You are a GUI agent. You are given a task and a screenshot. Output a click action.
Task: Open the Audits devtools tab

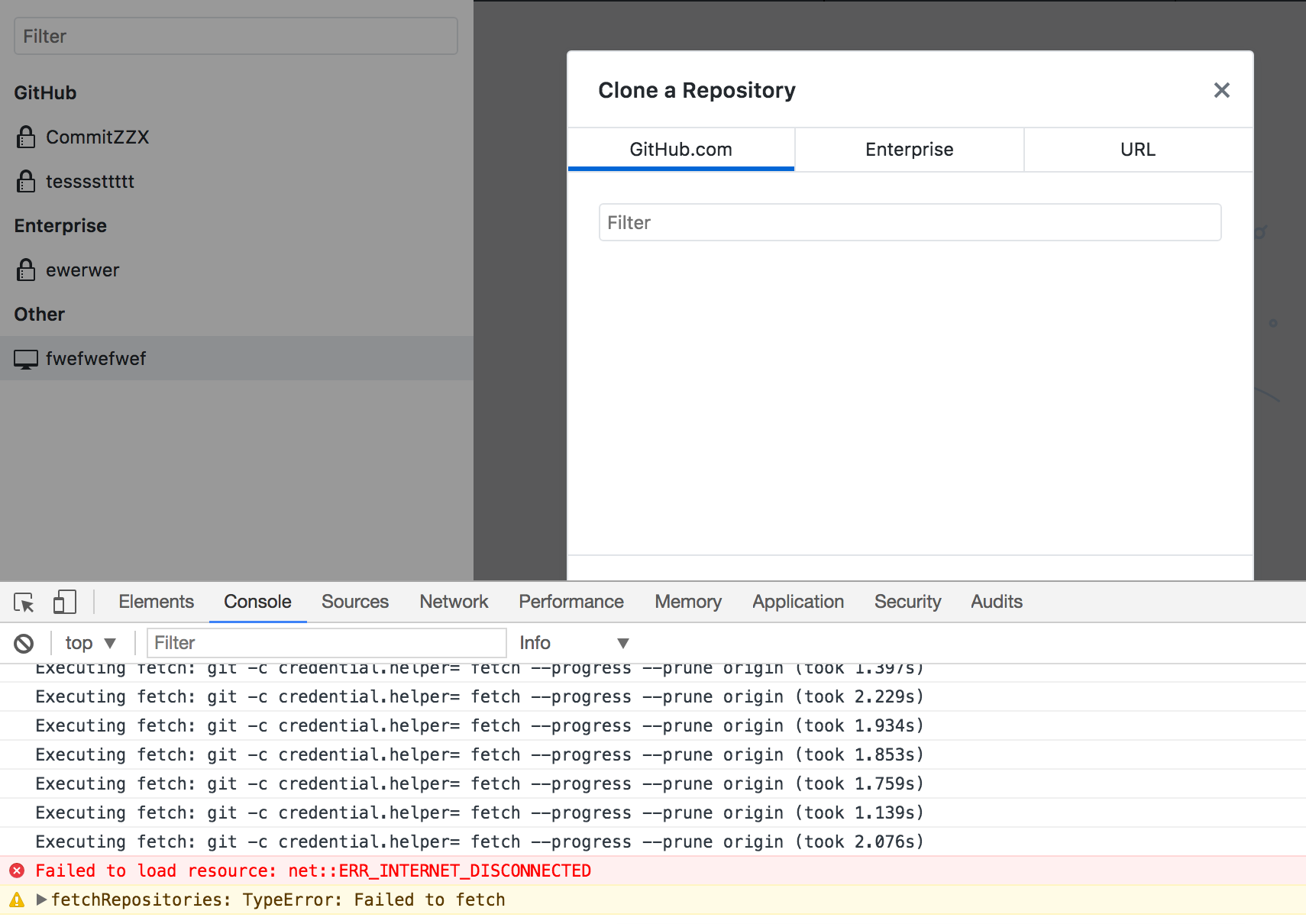(997, 602)
